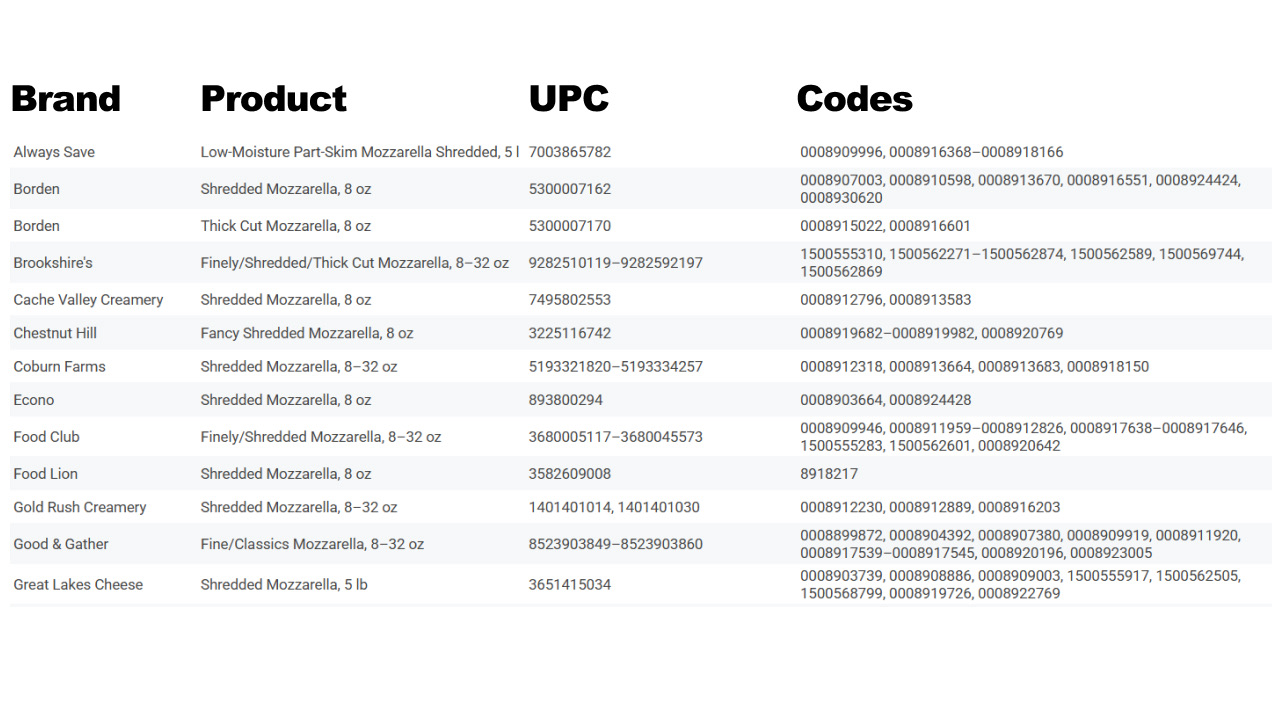The width and height of the screenshot is (1280, 725).
Task: Click Fancy Shredded Mozzarella, 8 oz product
Action: [307, 333]
